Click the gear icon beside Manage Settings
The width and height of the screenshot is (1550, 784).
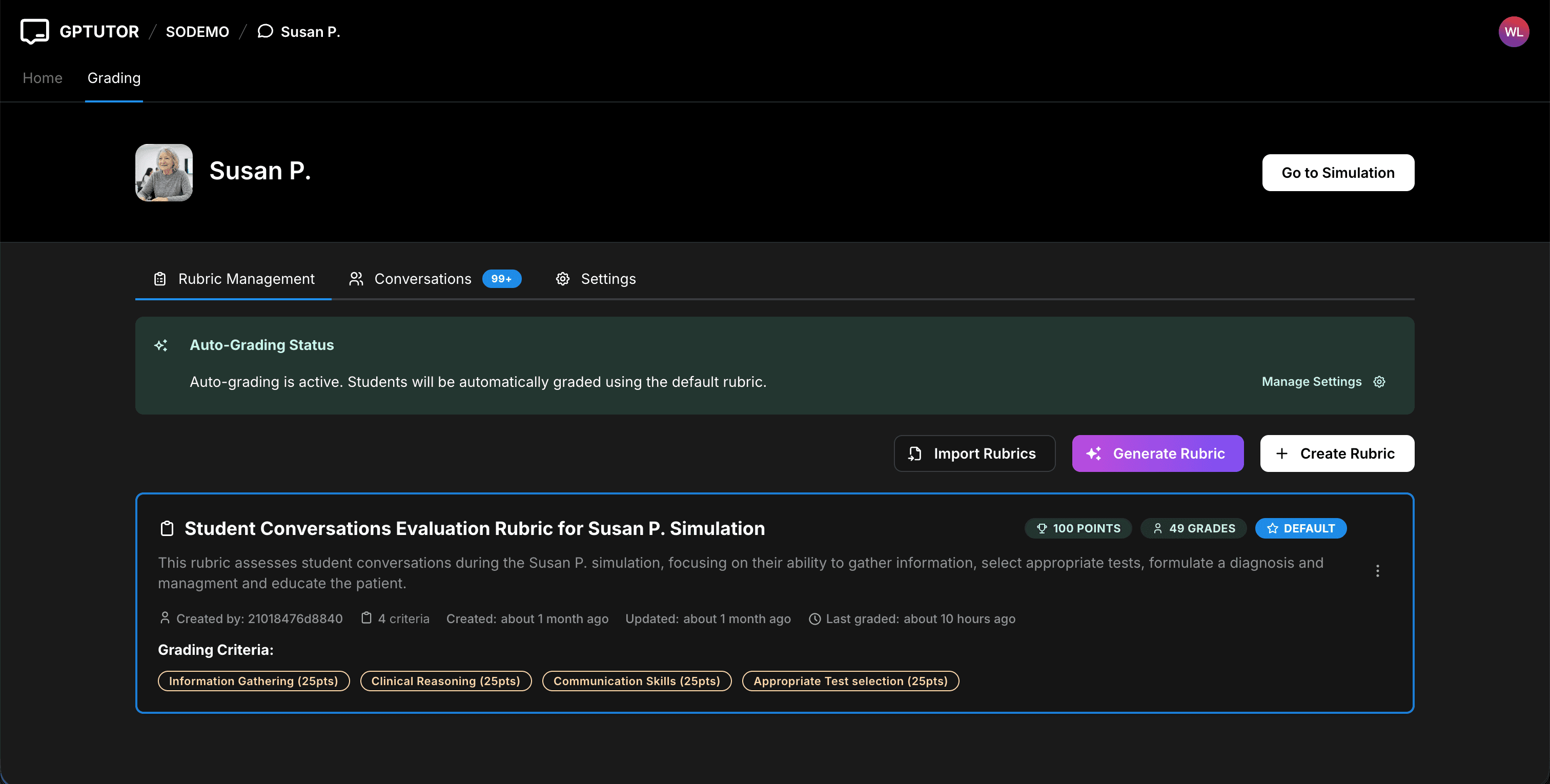click(1379, 381)
